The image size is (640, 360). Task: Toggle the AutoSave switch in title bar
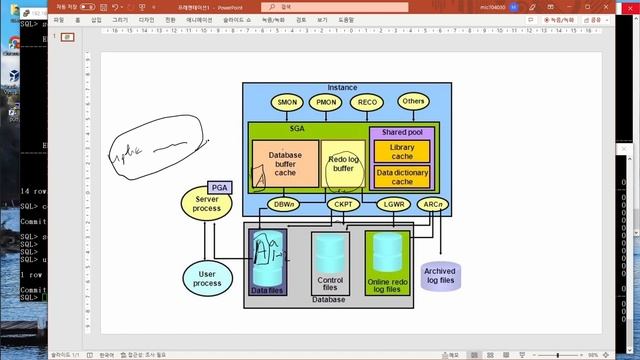(x=87, y=7)
